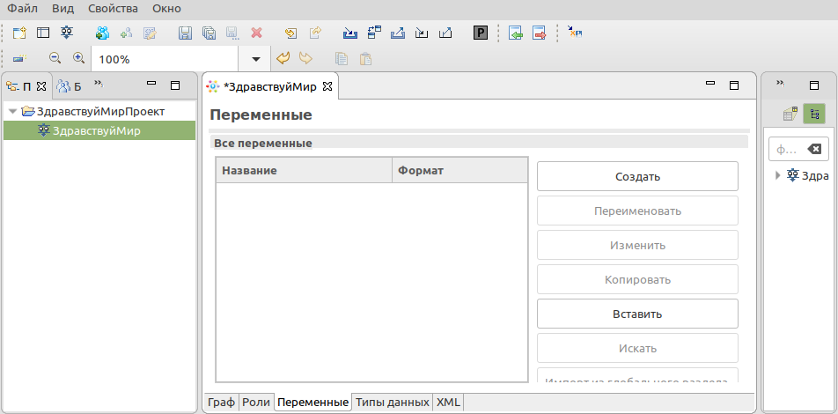Switch to the Б tab in left panel
This screenshot has width=838, height=414.
[x=69, y=86]
